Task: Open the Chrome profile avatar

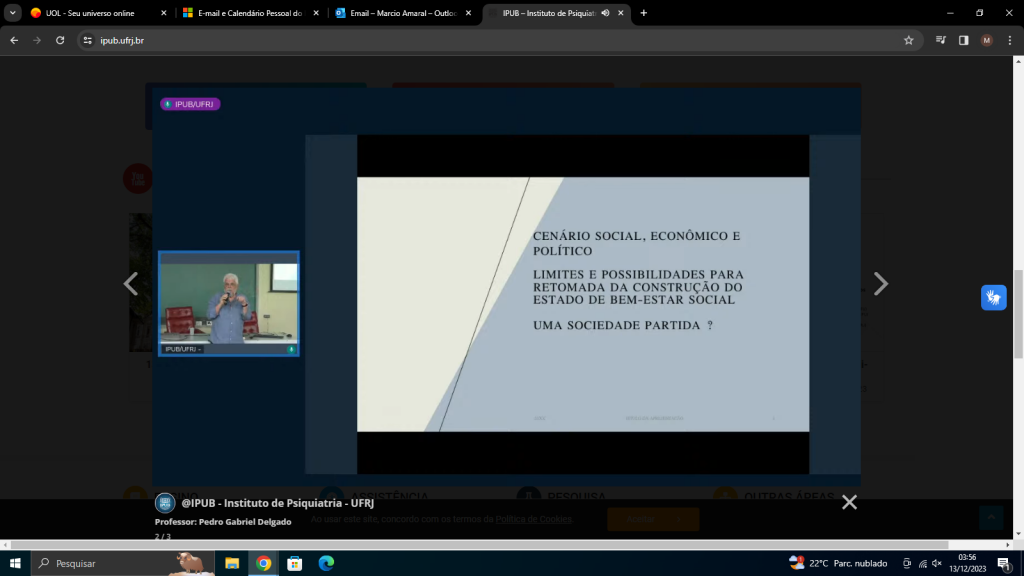Action: 987,40
